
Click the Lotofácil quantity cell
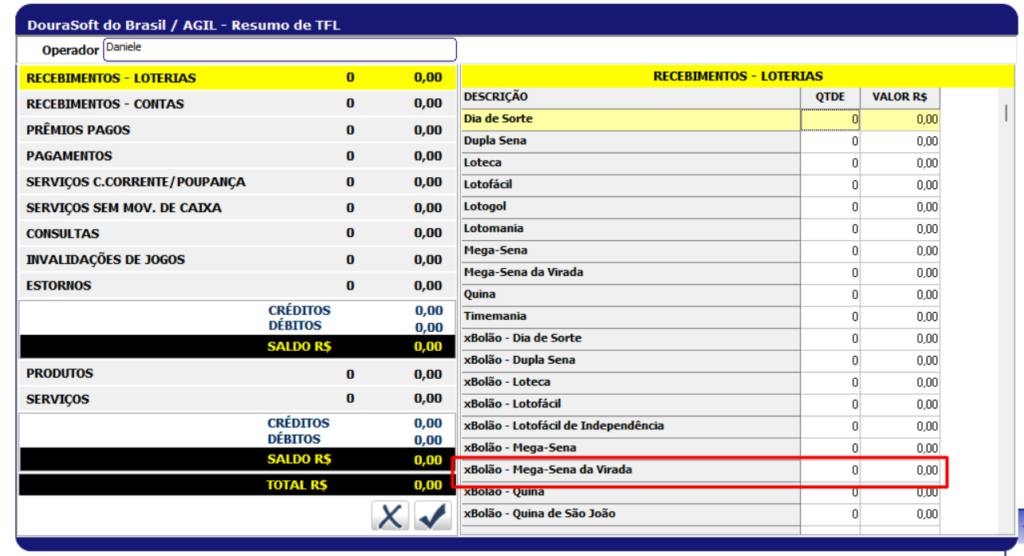coord(830,185)
